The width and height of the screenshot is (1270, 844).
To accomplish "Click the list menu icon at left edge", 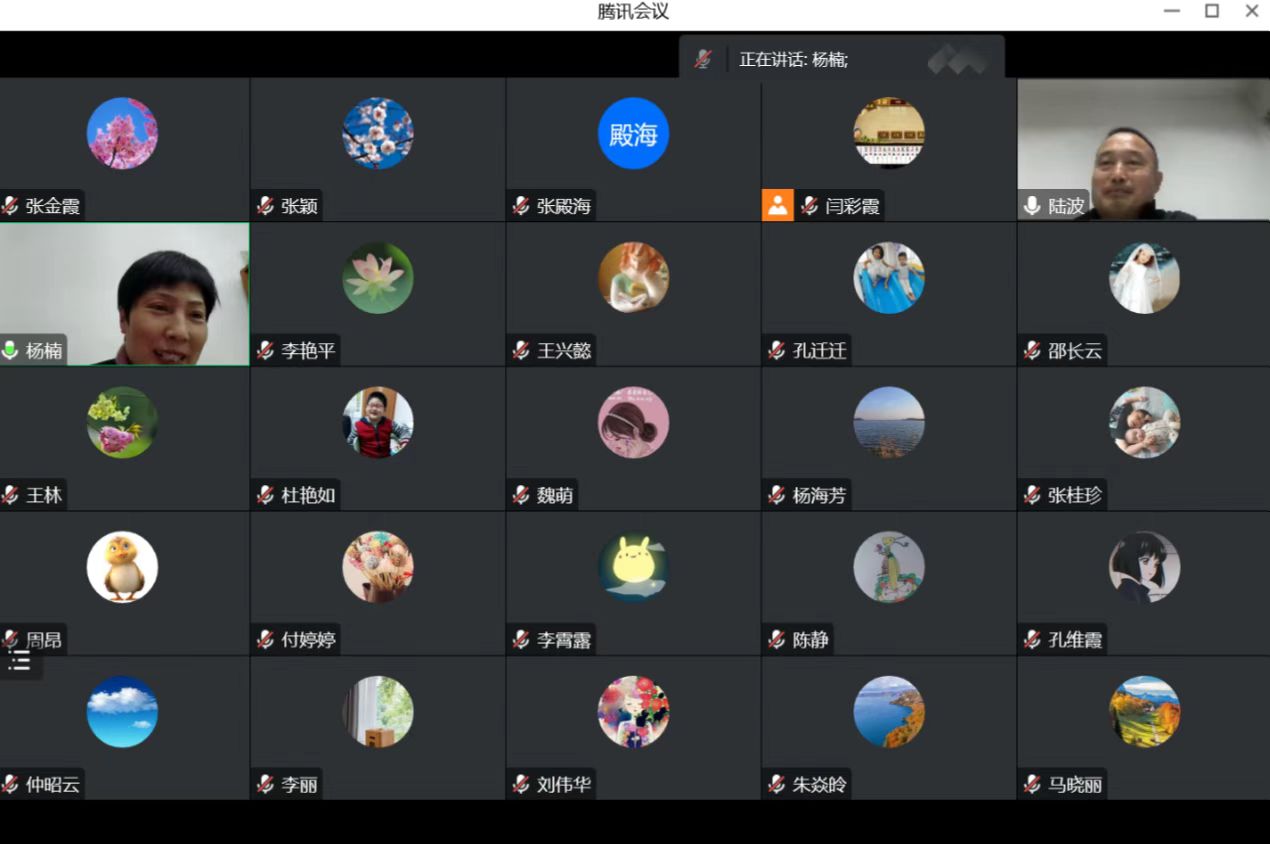I will [20, 662].
